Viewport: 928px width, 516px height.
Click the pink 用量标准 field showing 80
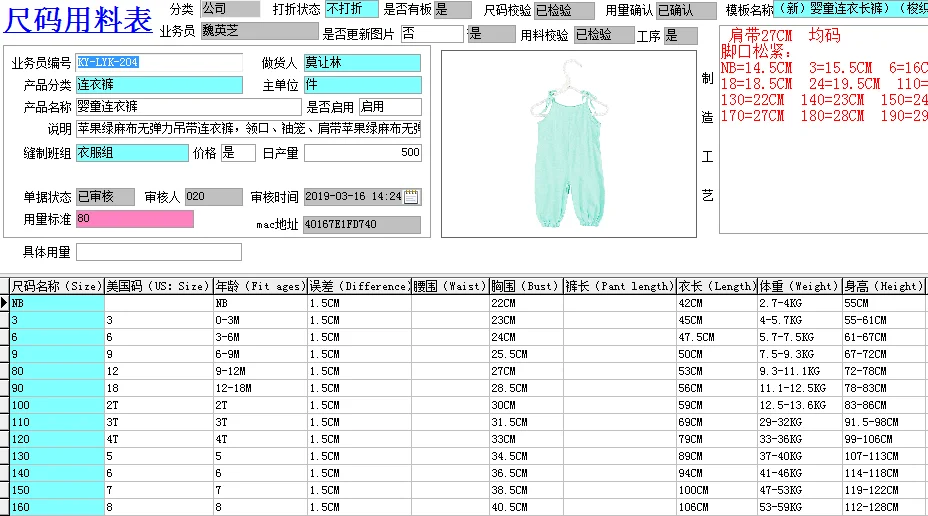(134, 219)
